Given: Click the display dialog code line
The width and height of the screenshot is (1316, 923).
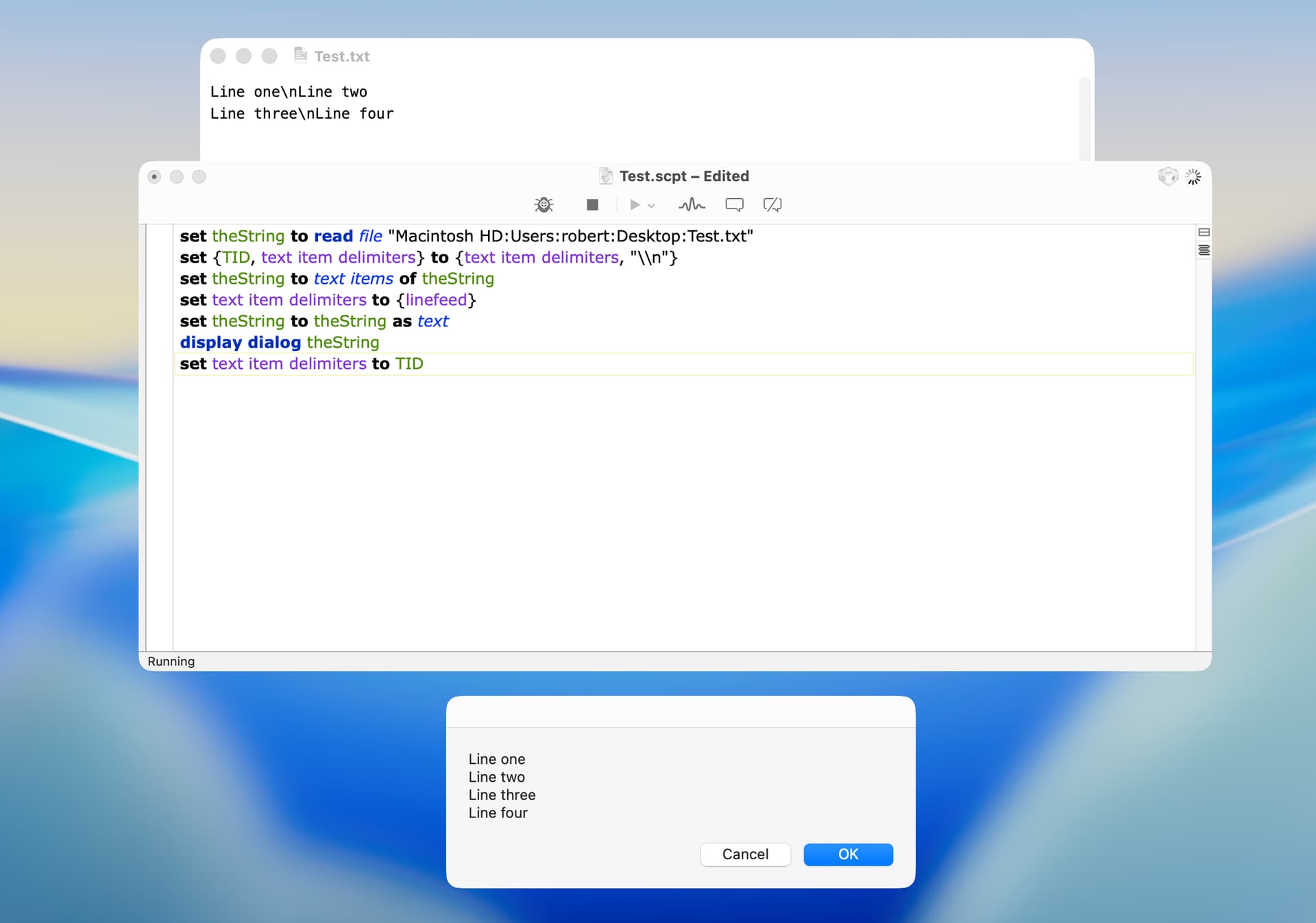Looking at the screenshot, I should point(279,342).
